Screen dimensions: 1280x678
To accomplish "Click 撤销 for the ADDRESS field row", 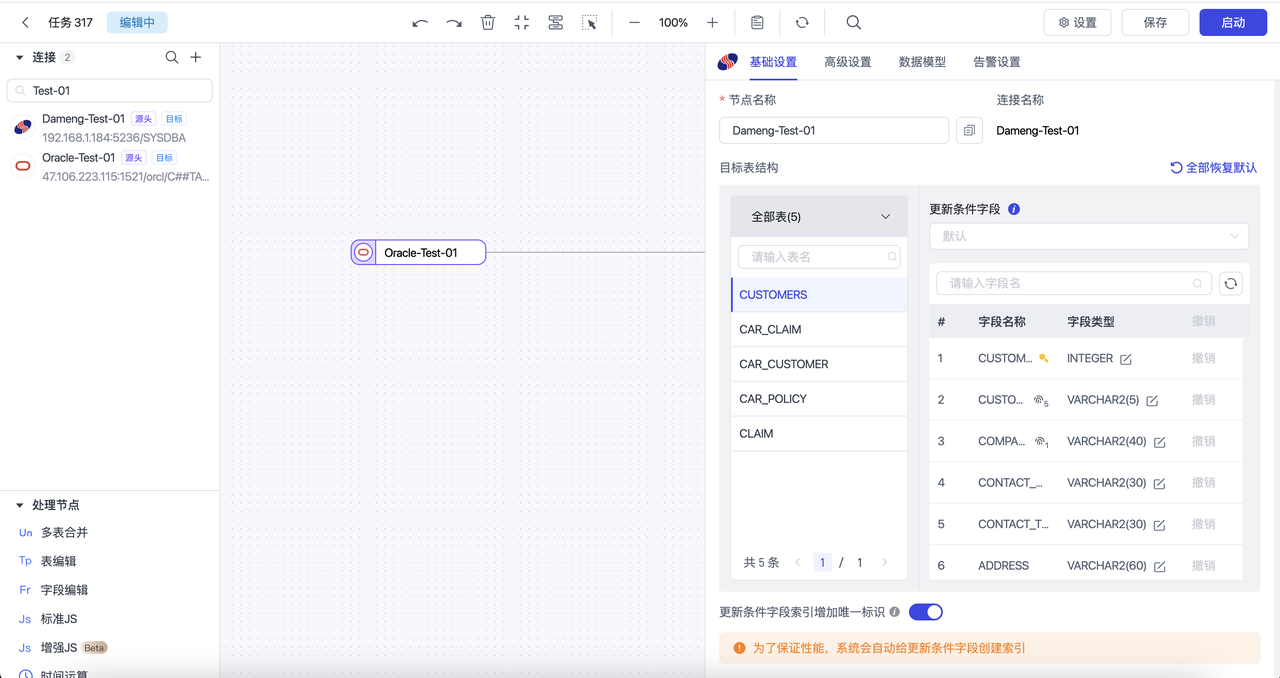I will click(1203, 566).
